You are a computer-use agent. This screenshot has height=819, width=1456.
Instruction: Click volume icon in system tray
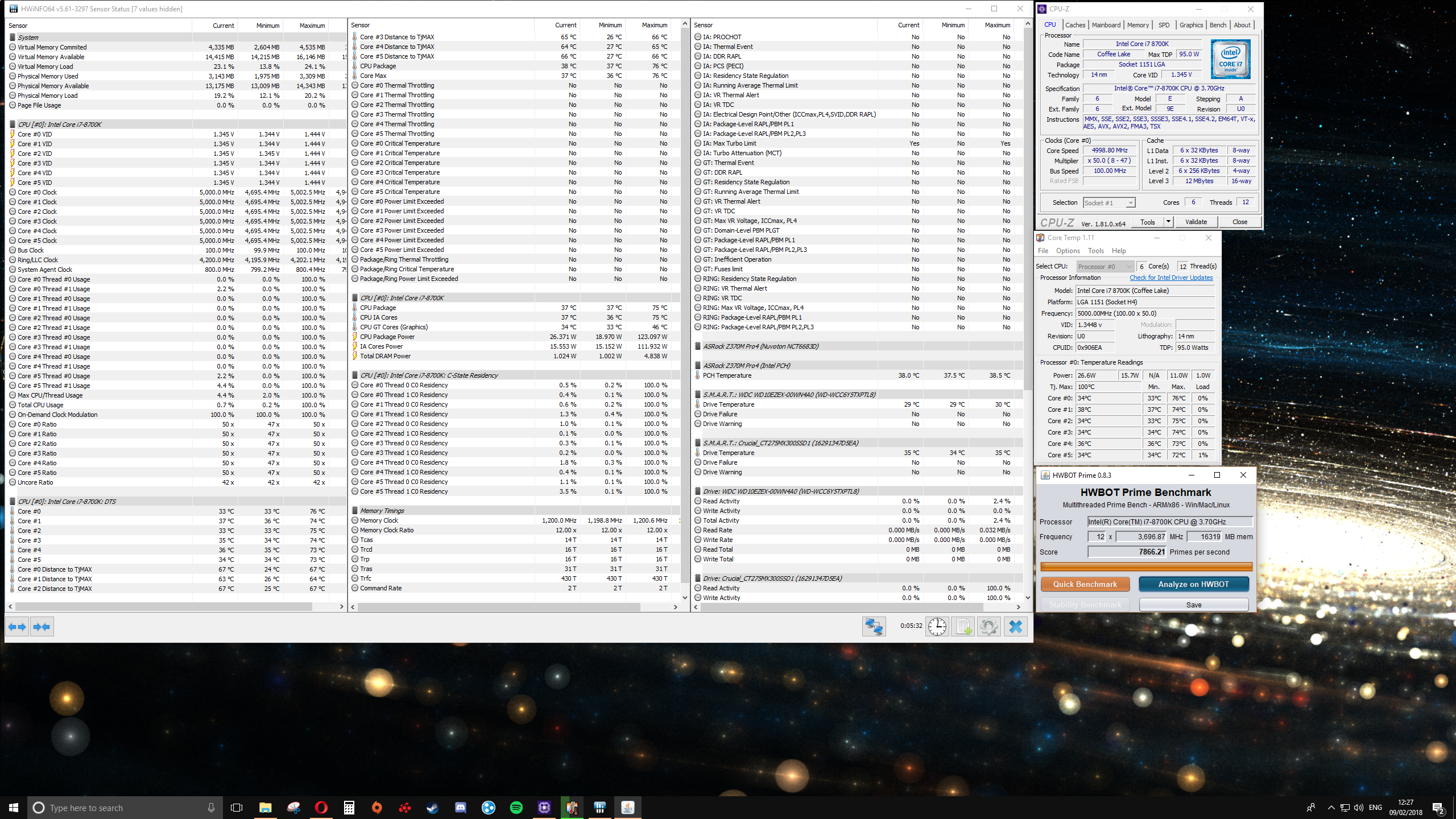coord(1359,808)
